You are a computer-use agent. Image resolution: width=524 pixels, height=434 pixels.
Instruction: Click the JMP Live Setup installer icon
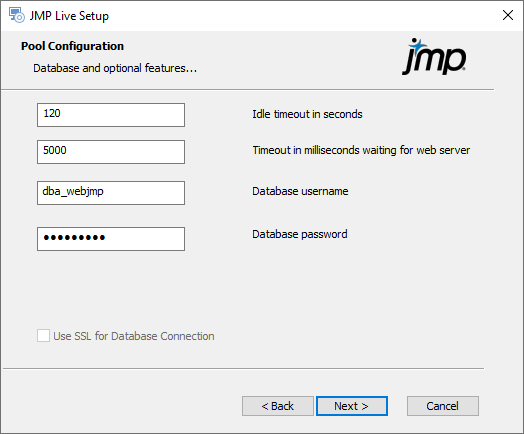point(16,15)
